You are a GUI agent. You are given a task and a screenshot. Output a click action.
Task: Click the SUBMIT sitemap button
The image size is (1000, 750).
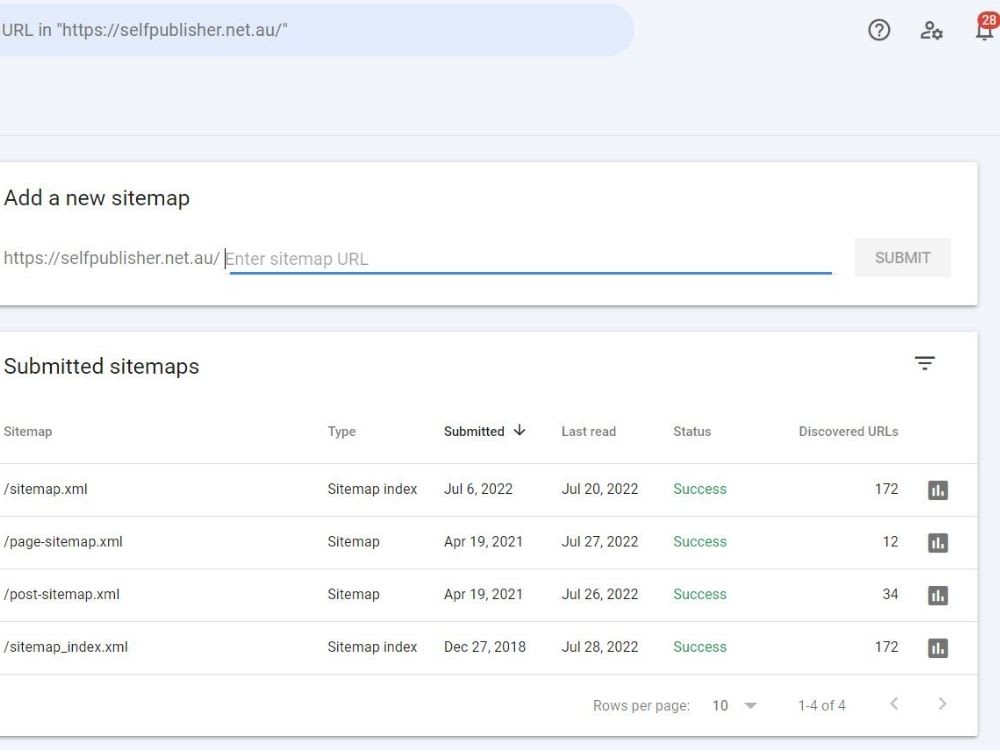pos(902,258)
